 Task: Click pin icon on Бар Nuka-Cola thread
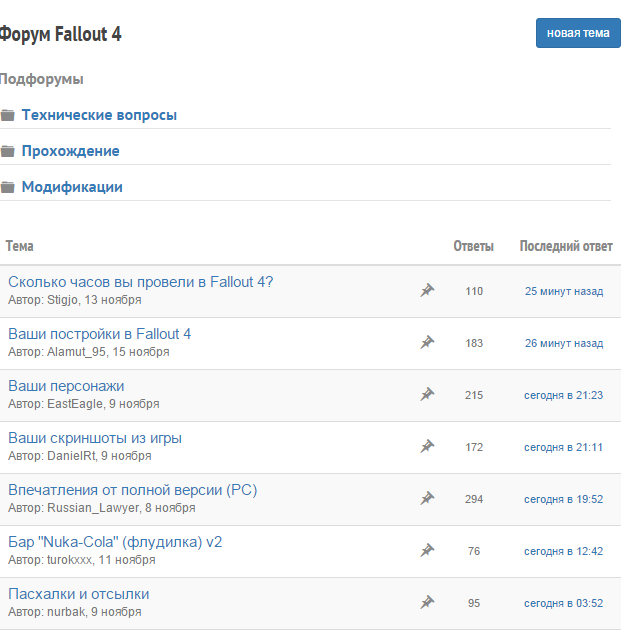[x=427, y=551]
